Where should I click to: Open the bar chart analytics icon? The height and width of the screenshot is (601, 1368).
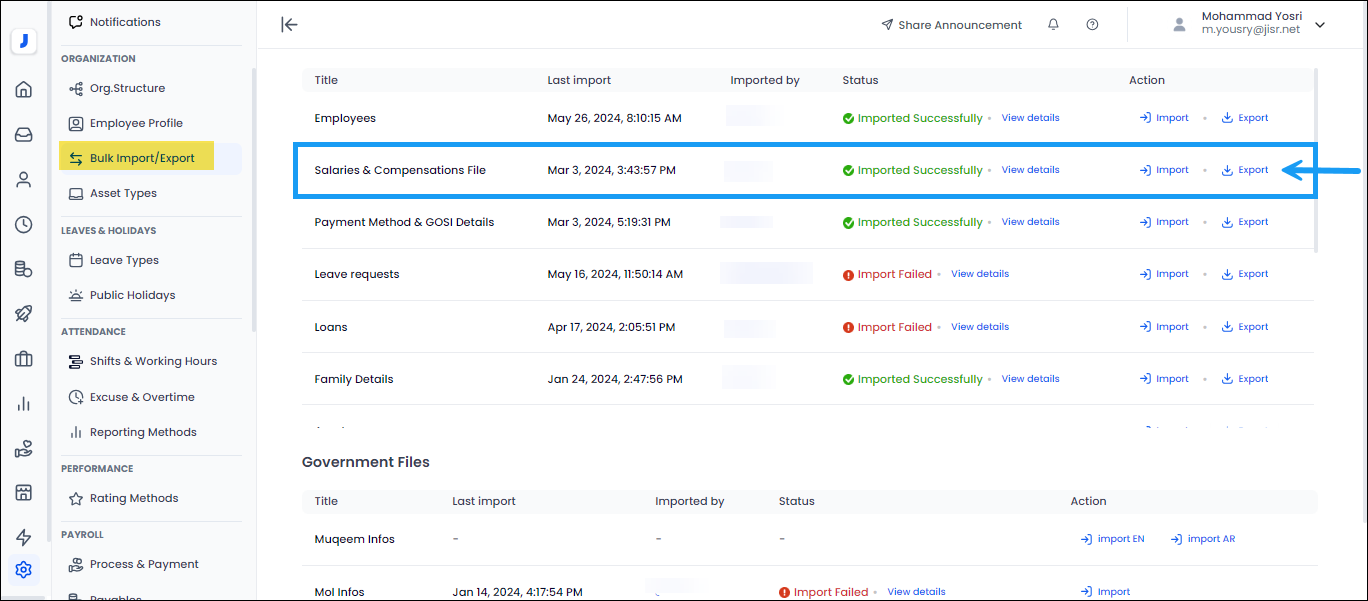tap(24, 404)
